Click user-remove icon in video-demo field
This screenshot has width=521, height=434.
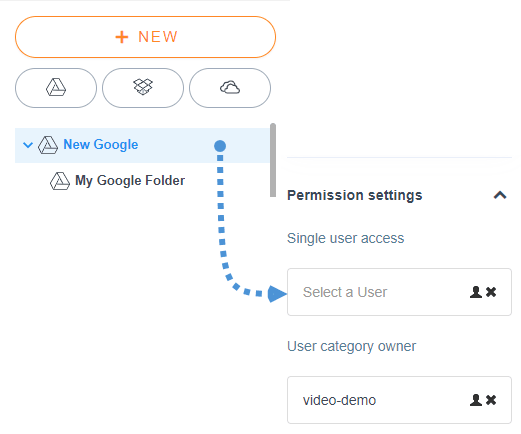[483, 400]
